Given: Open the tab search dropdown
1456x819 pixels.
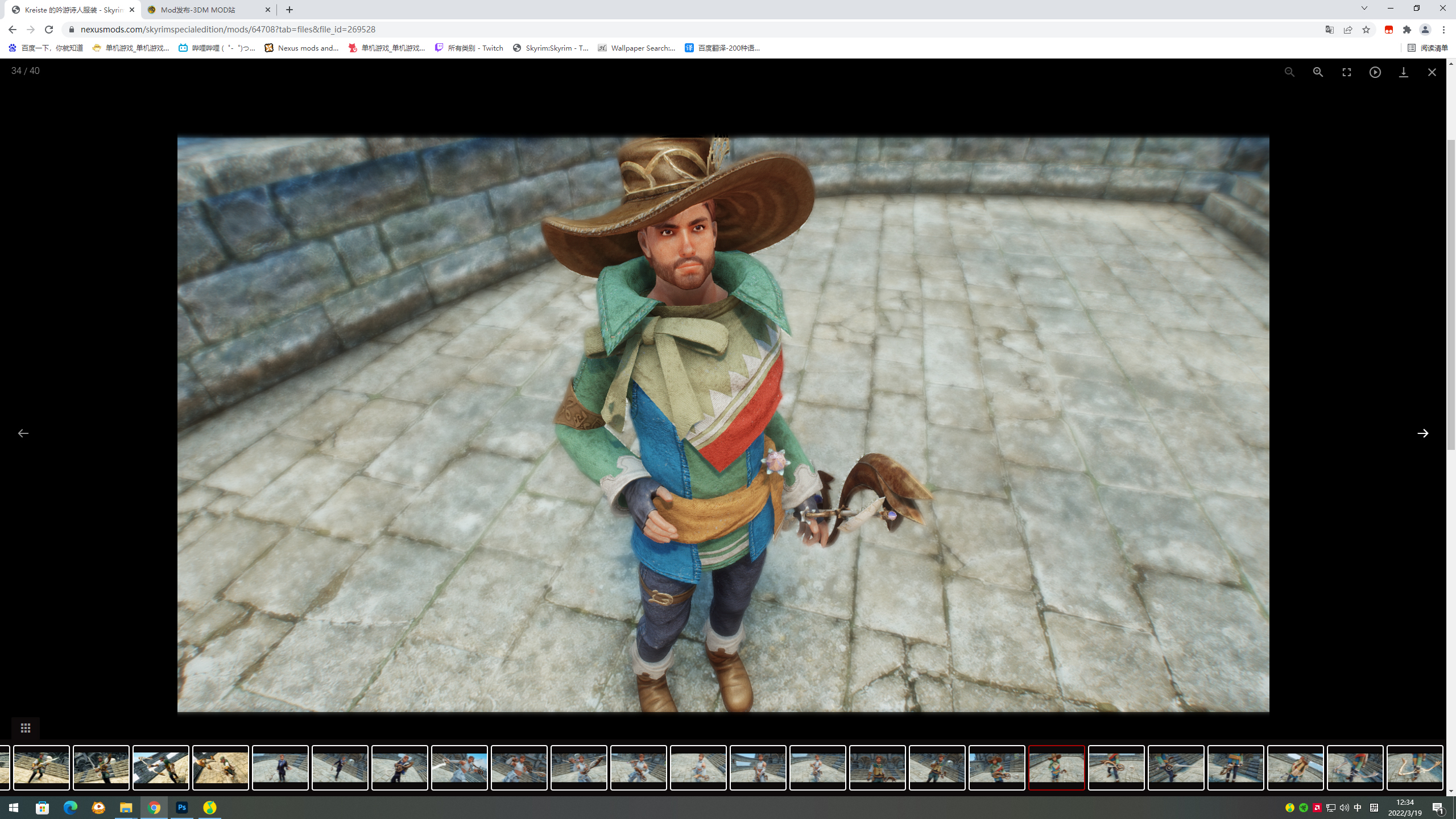Looking at the screenshot, I should point(1364,8).
